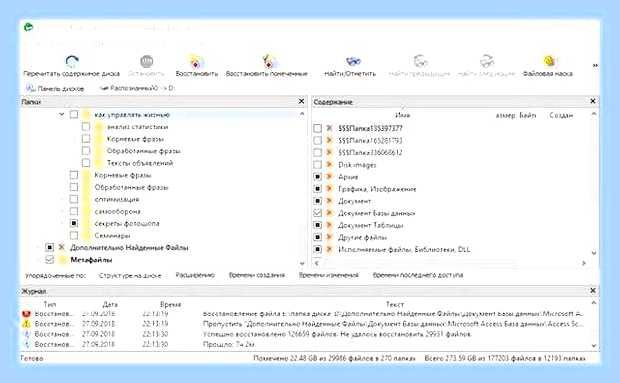This screenshot has width=620, height=383.
Task: Toggle the секреты фотошопа checkbox
Action: click(x=74, y=223)
